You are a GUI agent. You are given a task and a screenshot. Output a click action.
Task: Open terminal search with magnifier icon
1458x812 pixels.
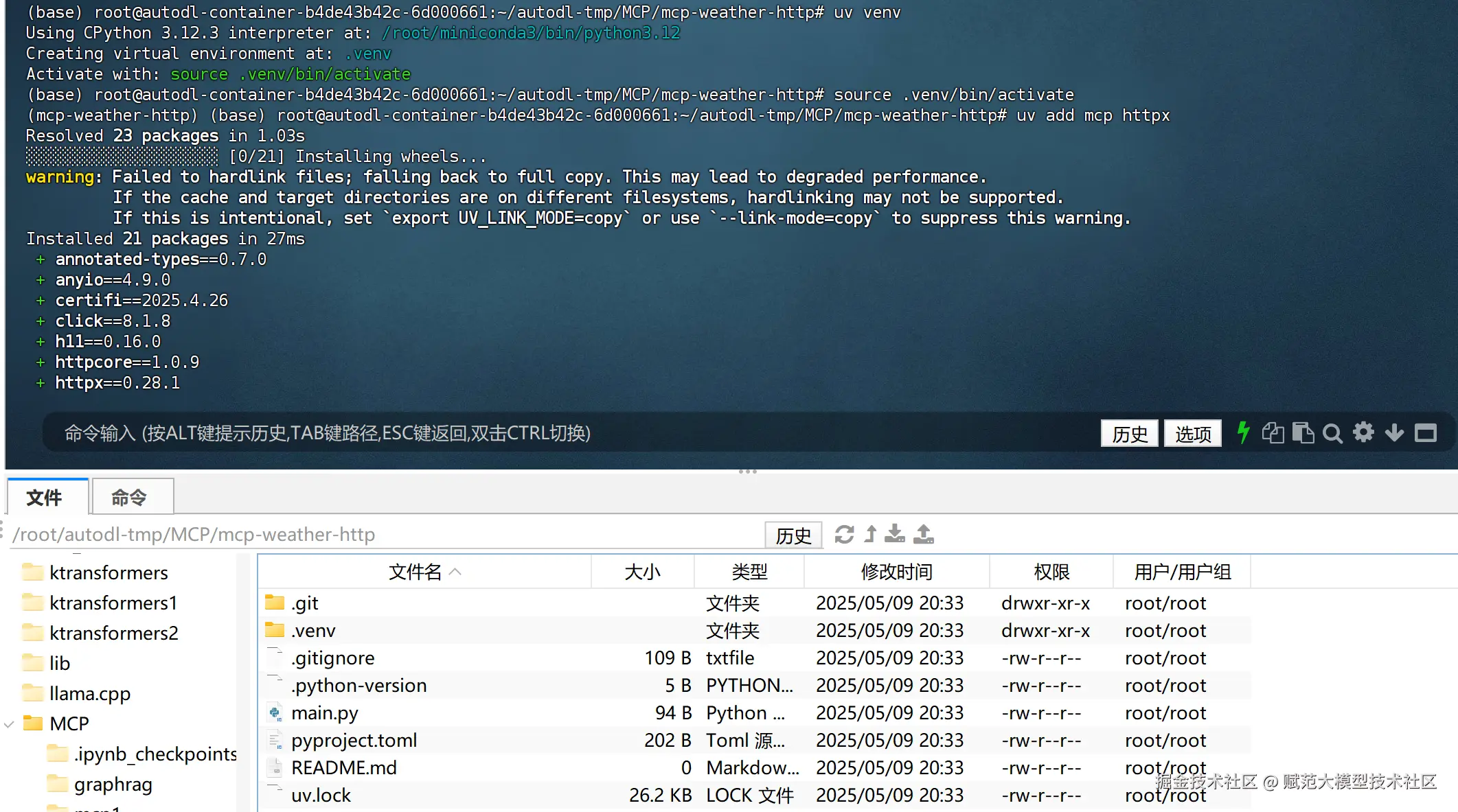1332,433
